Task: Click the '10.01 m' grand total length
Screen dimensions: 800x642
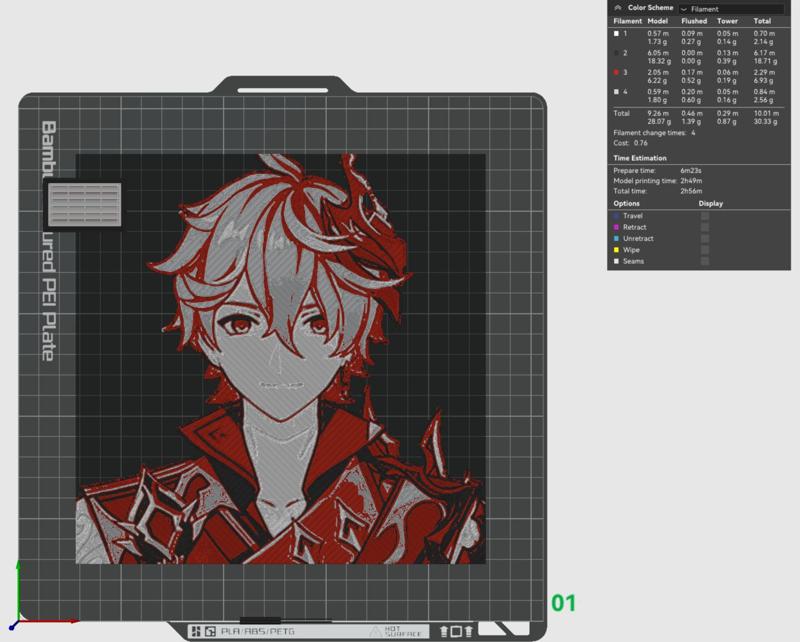Action: [766, 113]
